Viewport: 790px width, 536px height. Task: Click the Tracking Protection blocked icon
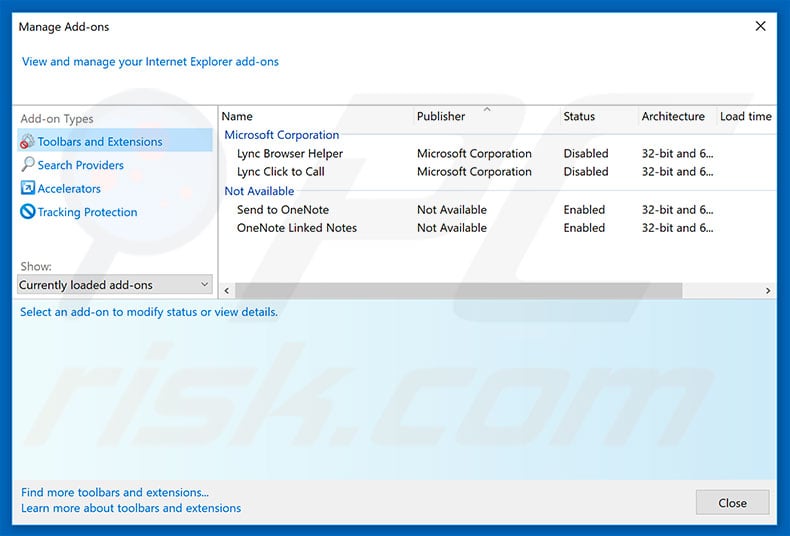pyautogui.click(x=28, y=211)
